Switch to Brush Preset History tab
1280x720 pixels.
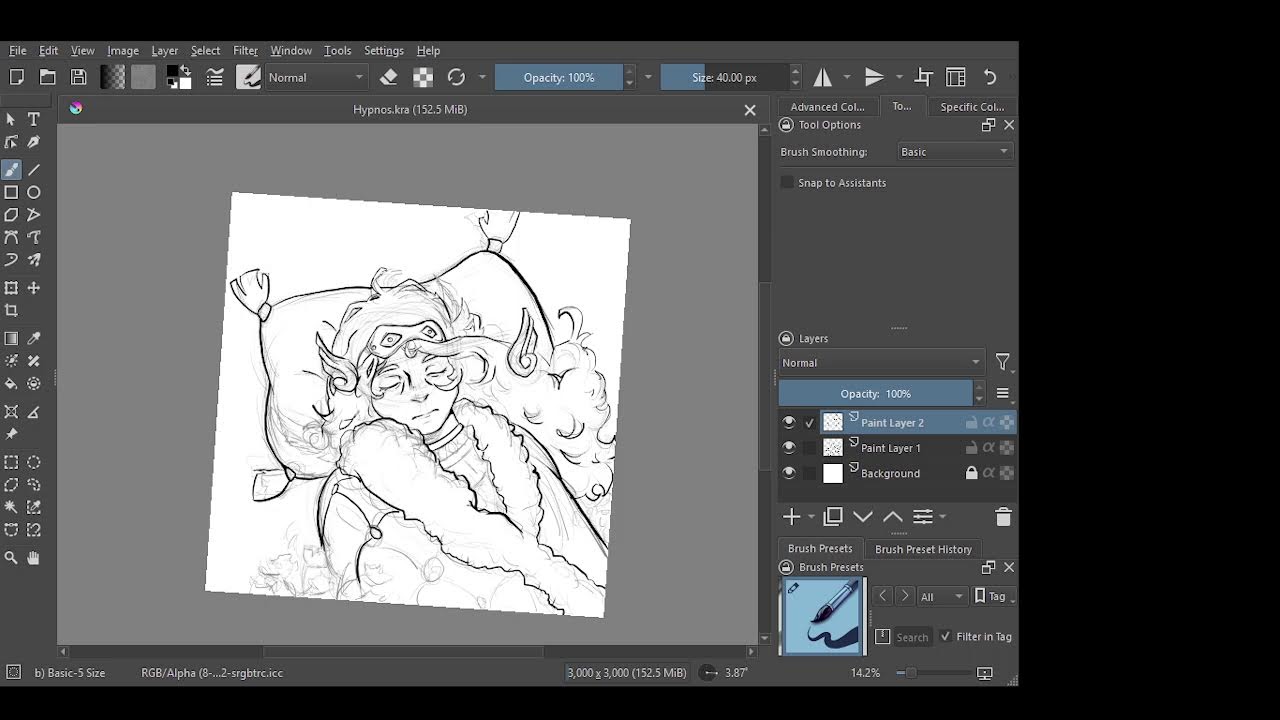(923, 549)
